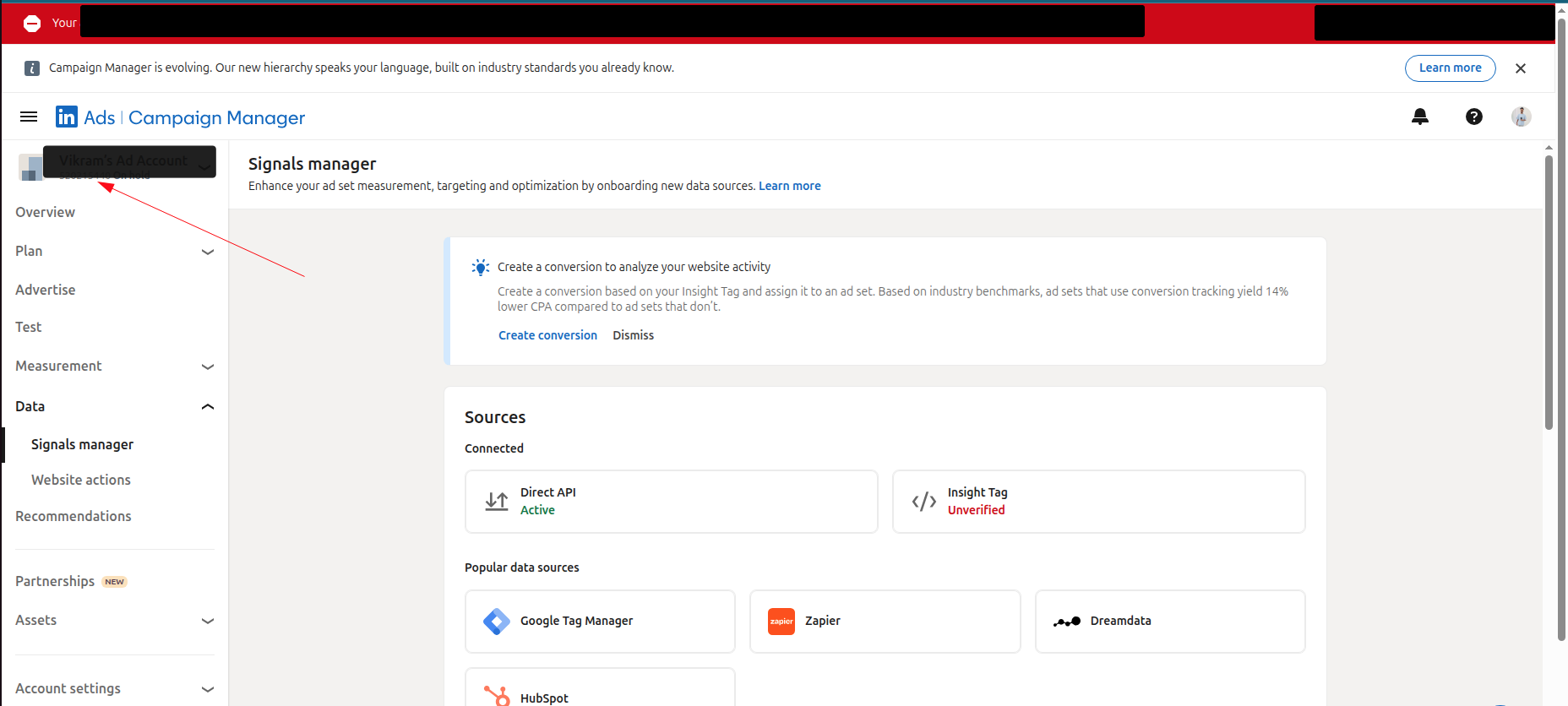
Task: Click the main page vertical scrollbar
Action: pos(1549,291)
